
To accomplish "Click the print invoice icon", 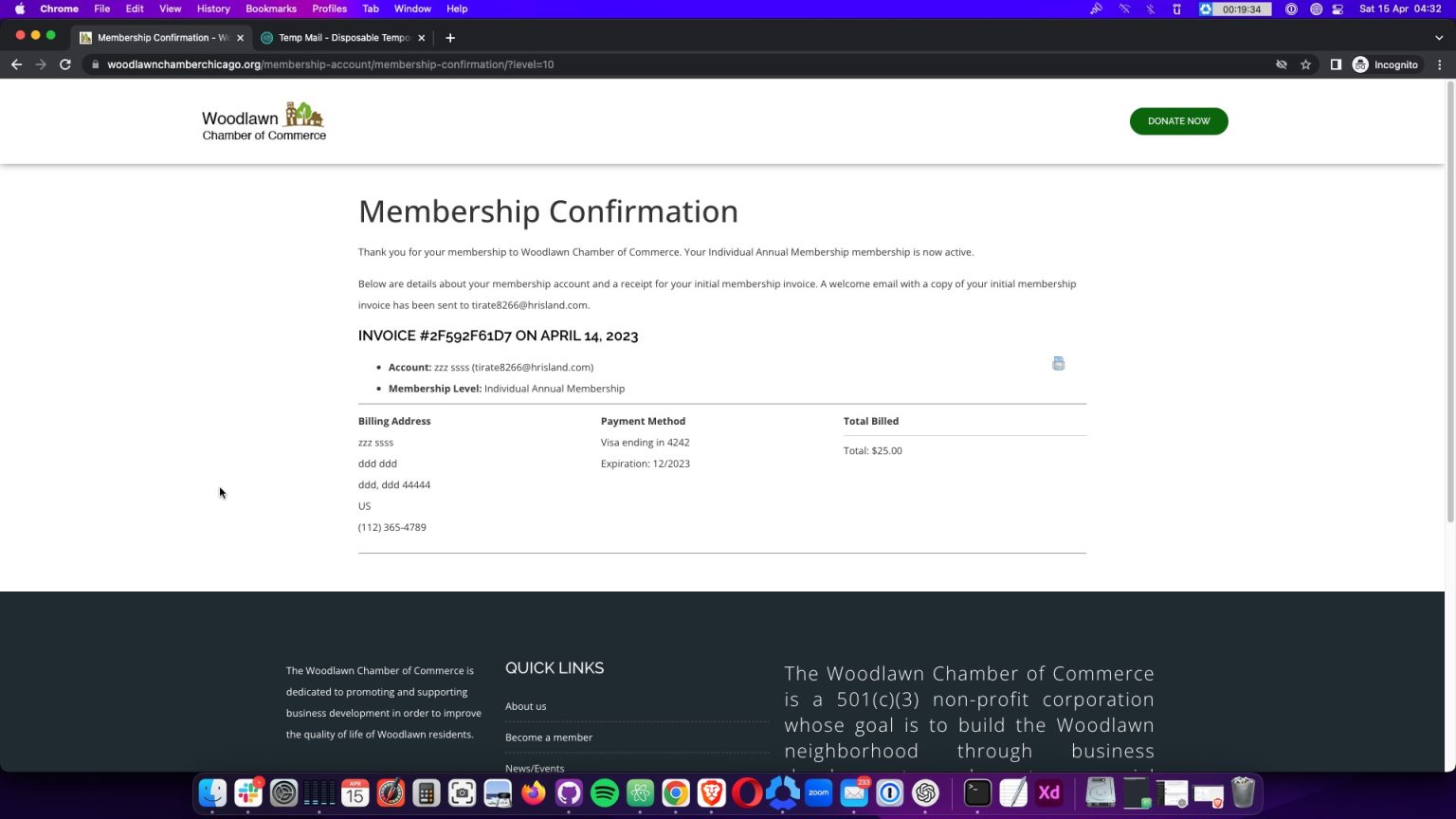I will [1058, 364].
